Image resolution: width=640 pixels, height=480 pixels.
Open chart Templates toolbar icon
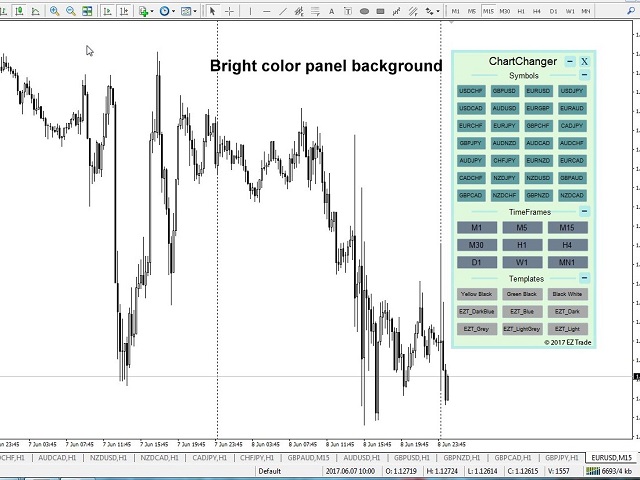coord(186,11)
